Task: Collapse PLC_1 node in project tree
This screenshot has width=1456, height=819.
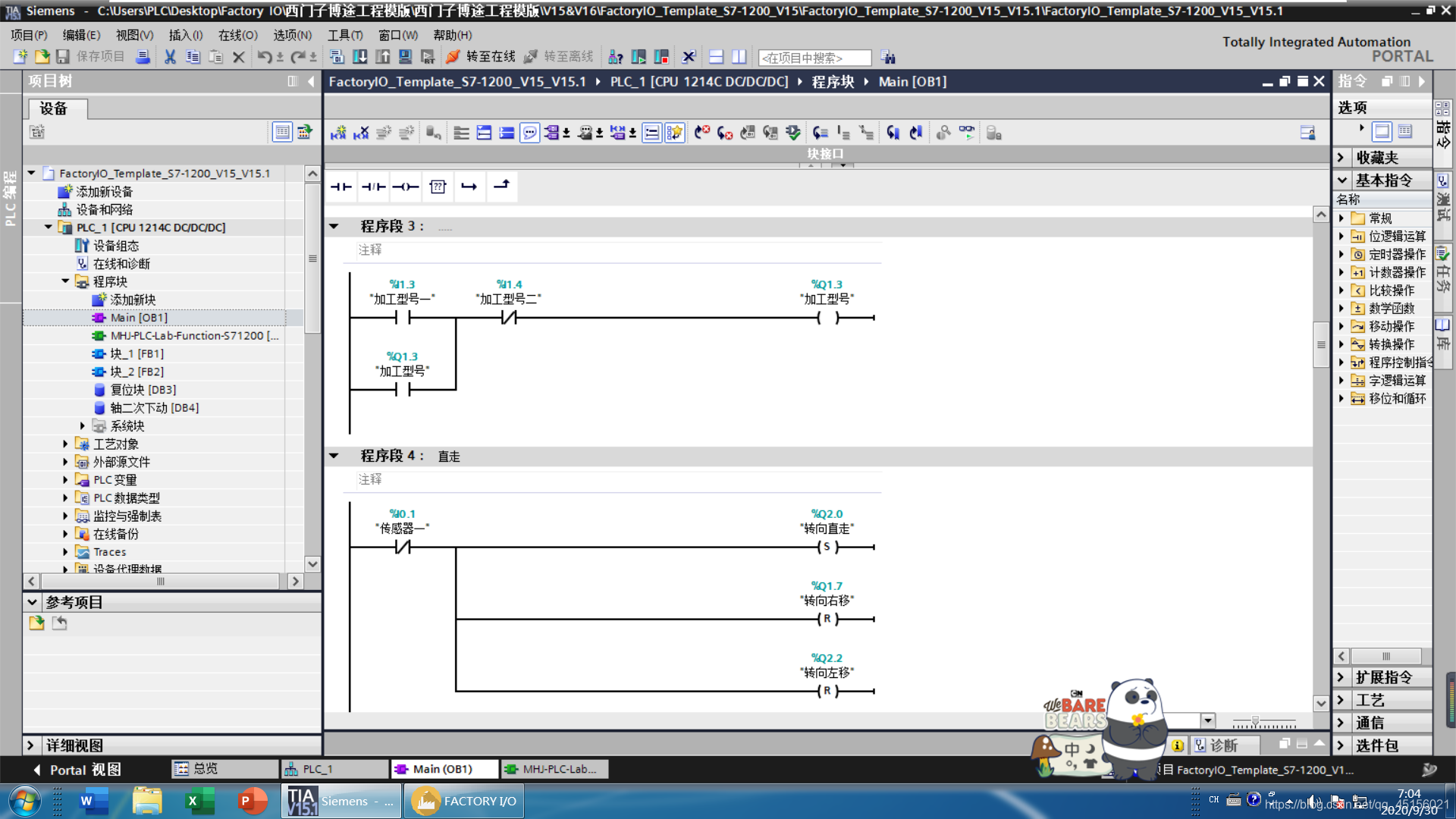Action: pos(49,227)
